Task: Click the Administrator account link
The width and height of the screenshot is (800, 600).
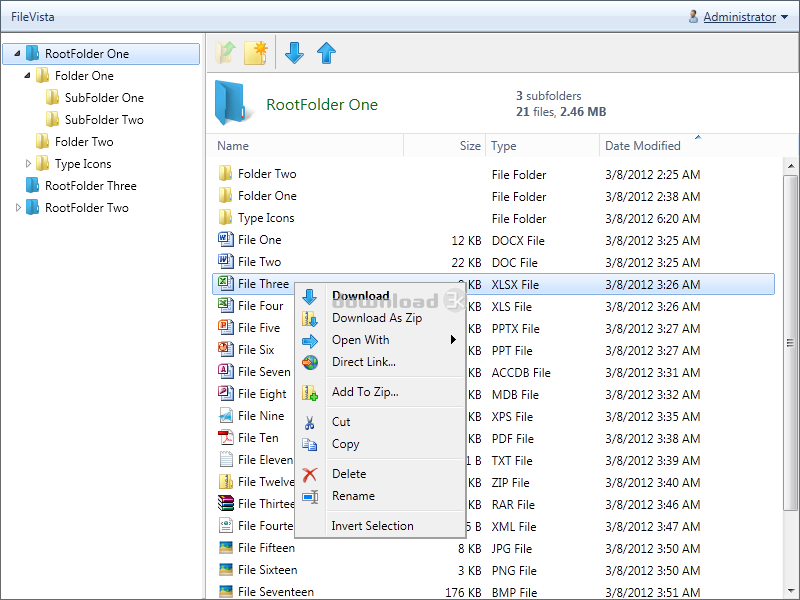Action: (740, 17)
